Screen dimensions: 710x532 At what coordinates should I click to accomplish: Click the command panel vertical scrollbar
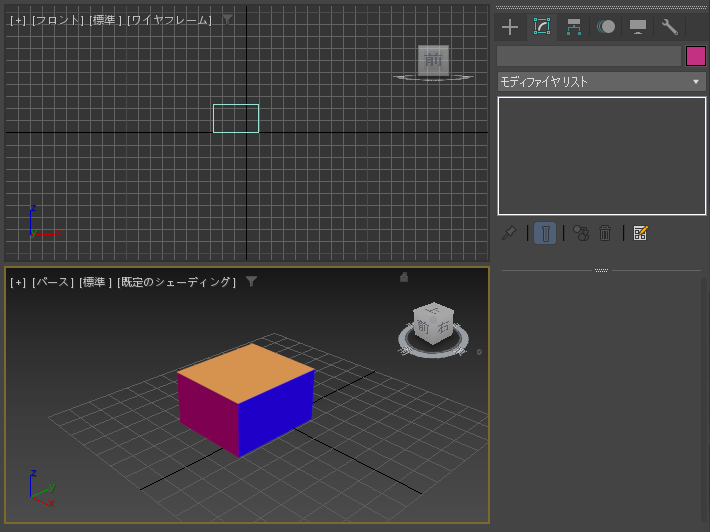(704, 398)
